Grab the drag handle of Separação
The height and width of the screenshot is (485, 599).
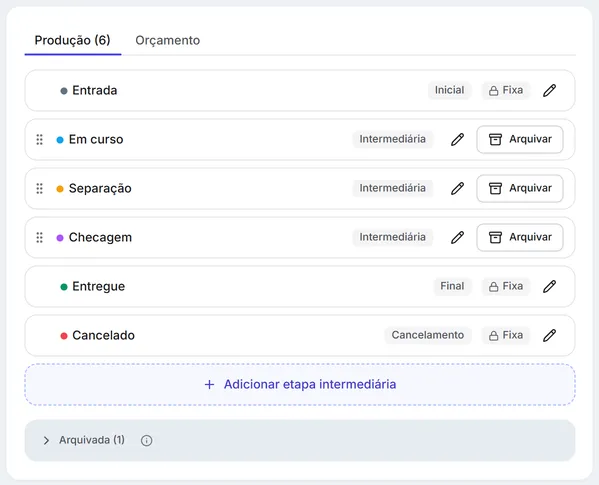39,188
